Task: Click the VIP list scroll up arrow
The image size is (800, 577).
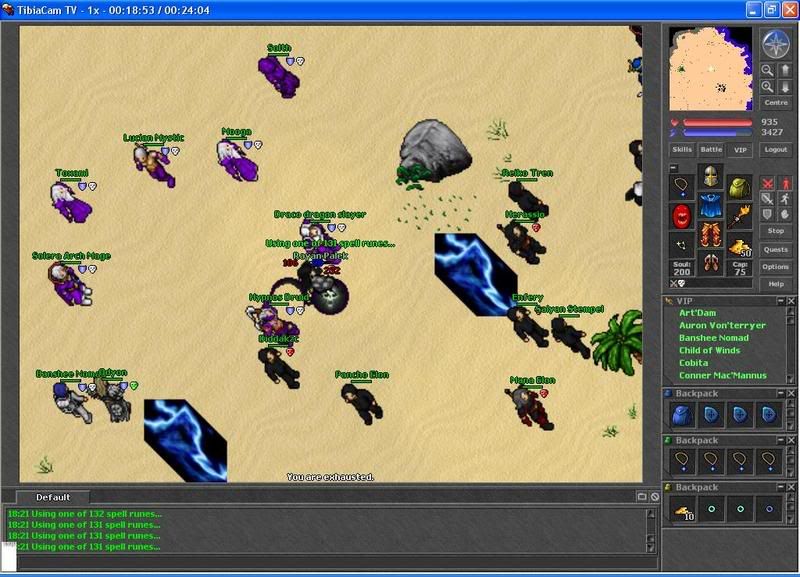Action: click(x=790, y=311)
